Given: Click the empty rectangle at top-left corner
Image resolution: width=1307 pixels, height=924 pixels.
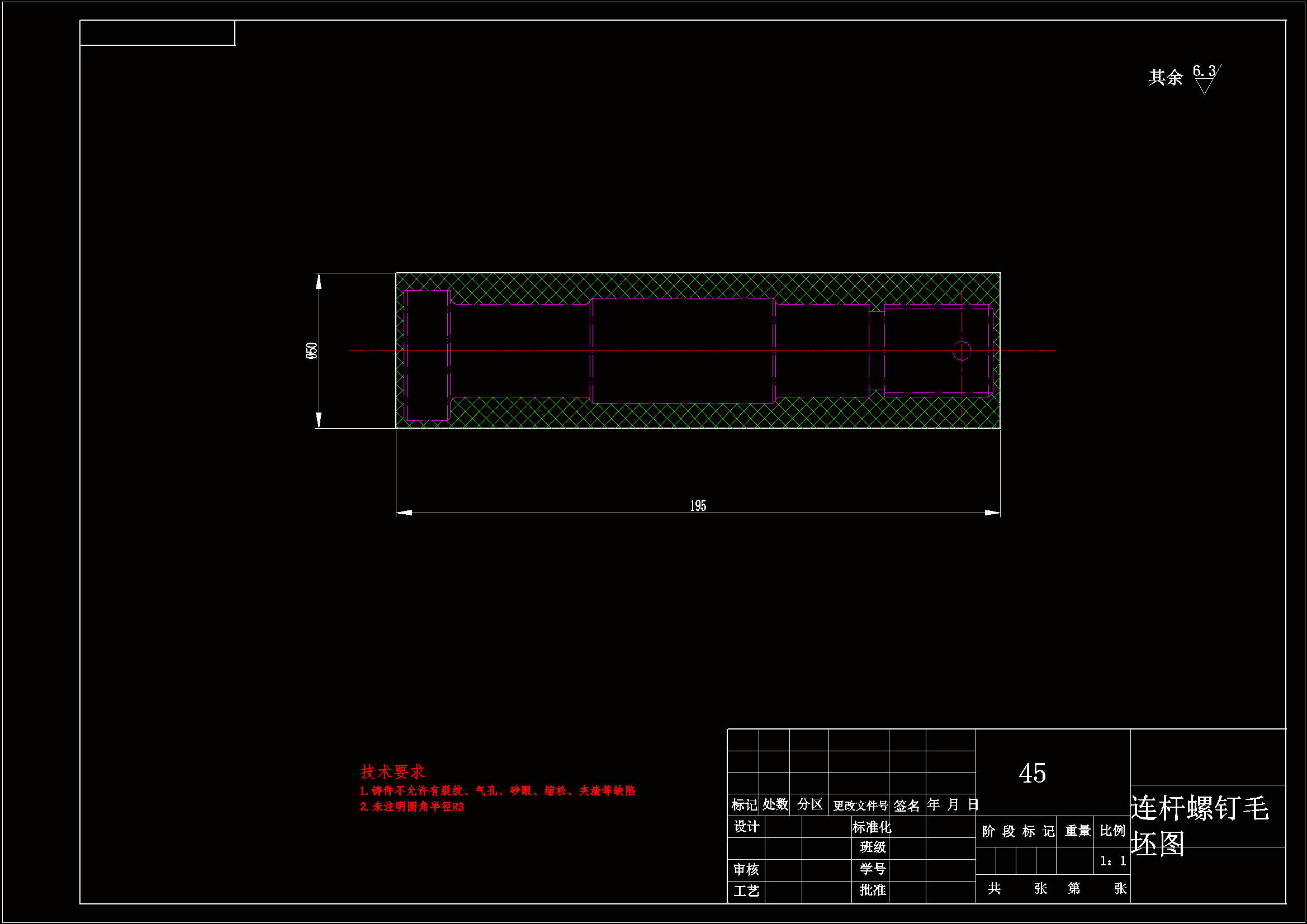Looking at the screenshot, I should point(157,33).
